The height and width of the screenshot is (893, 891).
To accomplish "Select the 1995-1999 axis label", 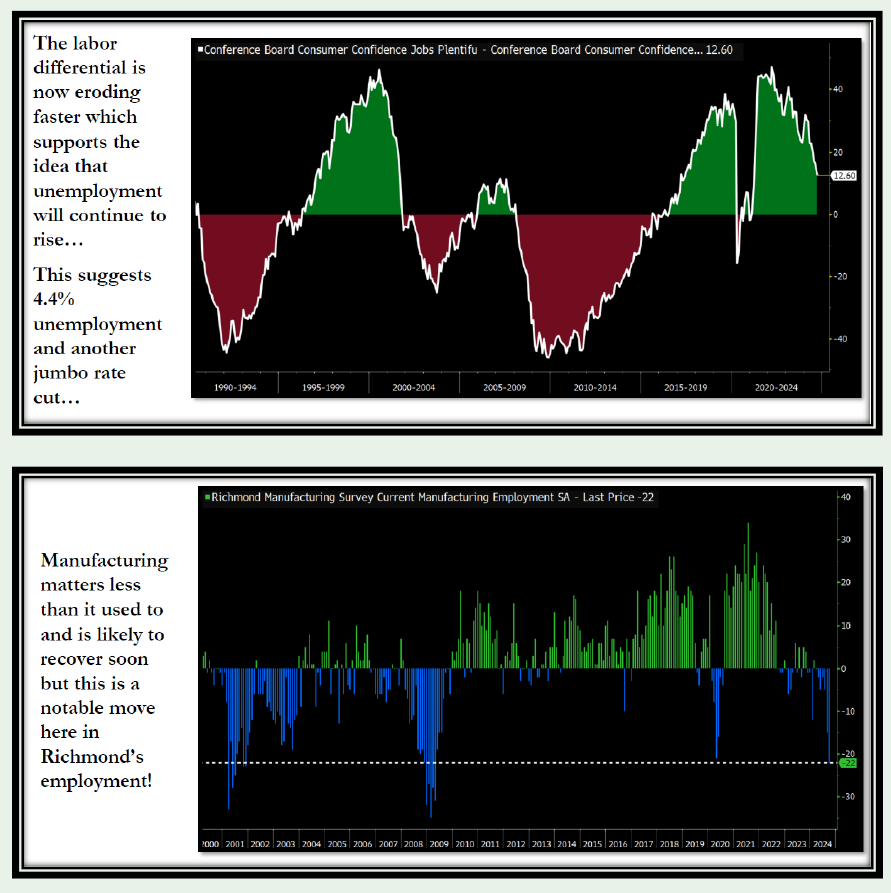I will 323,387.
